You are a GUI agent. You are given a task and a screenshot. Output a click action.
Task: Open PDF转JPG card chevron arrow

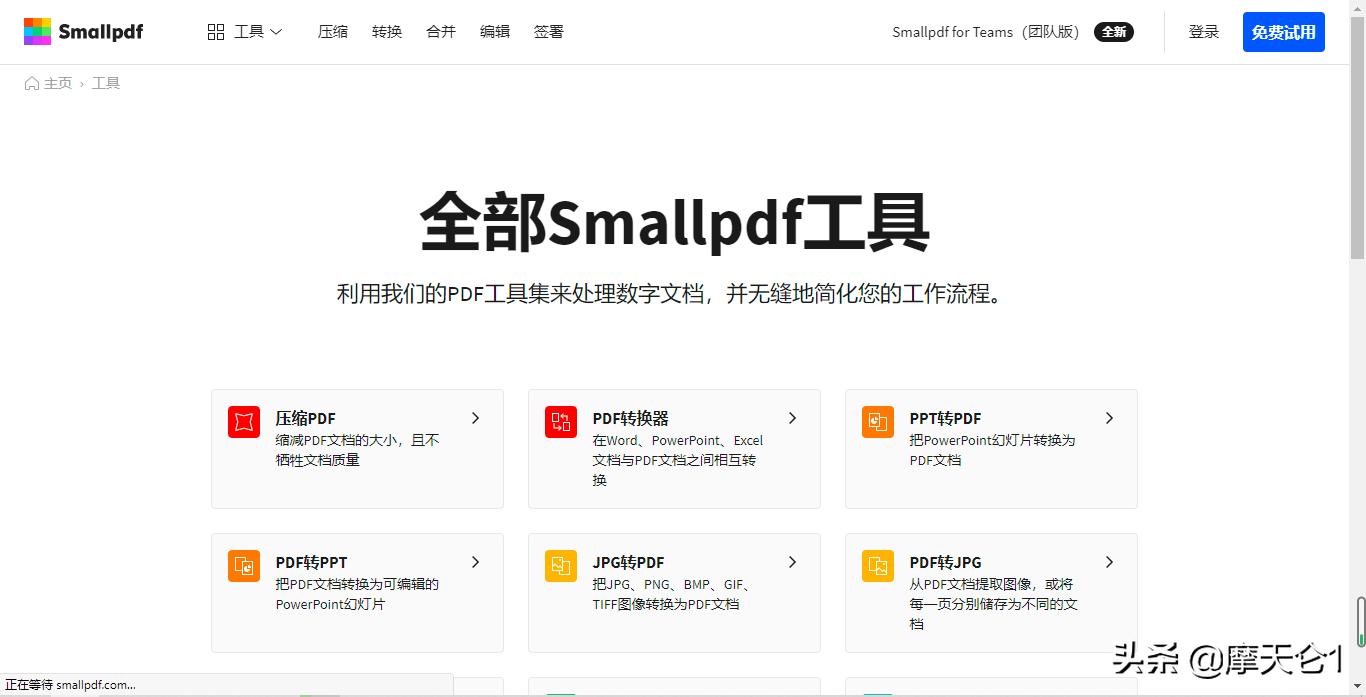point(1110,562)
